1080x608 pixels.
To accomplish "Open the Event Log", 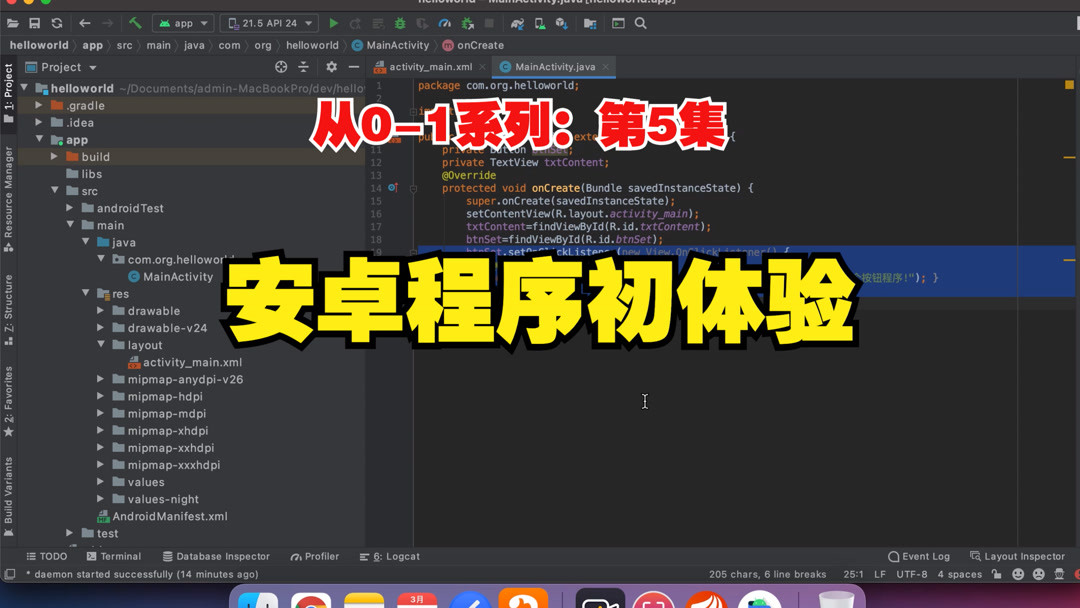I will click(x=918, y=556).
